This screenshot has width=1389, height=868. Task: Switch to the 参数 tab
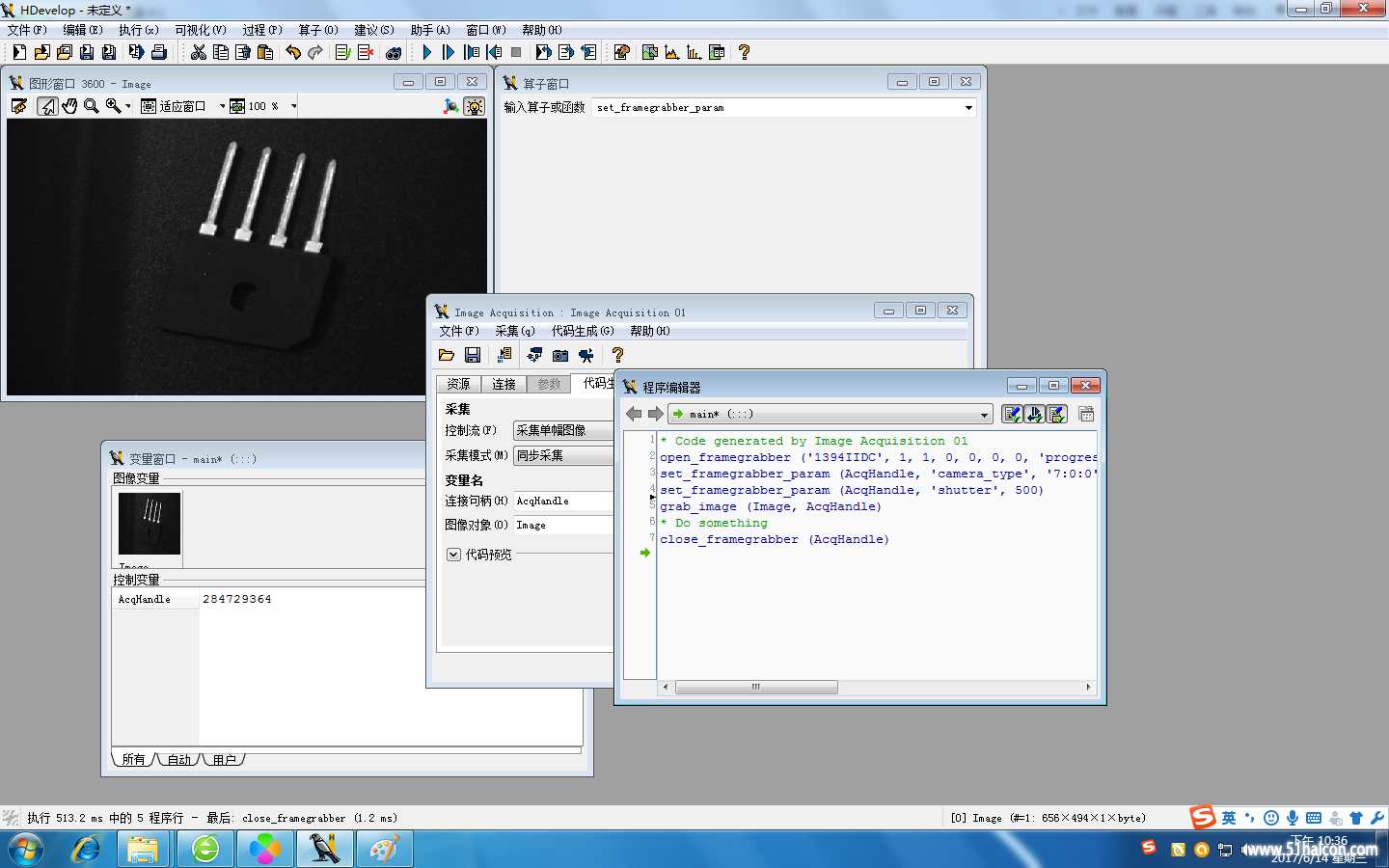[549, 384]
